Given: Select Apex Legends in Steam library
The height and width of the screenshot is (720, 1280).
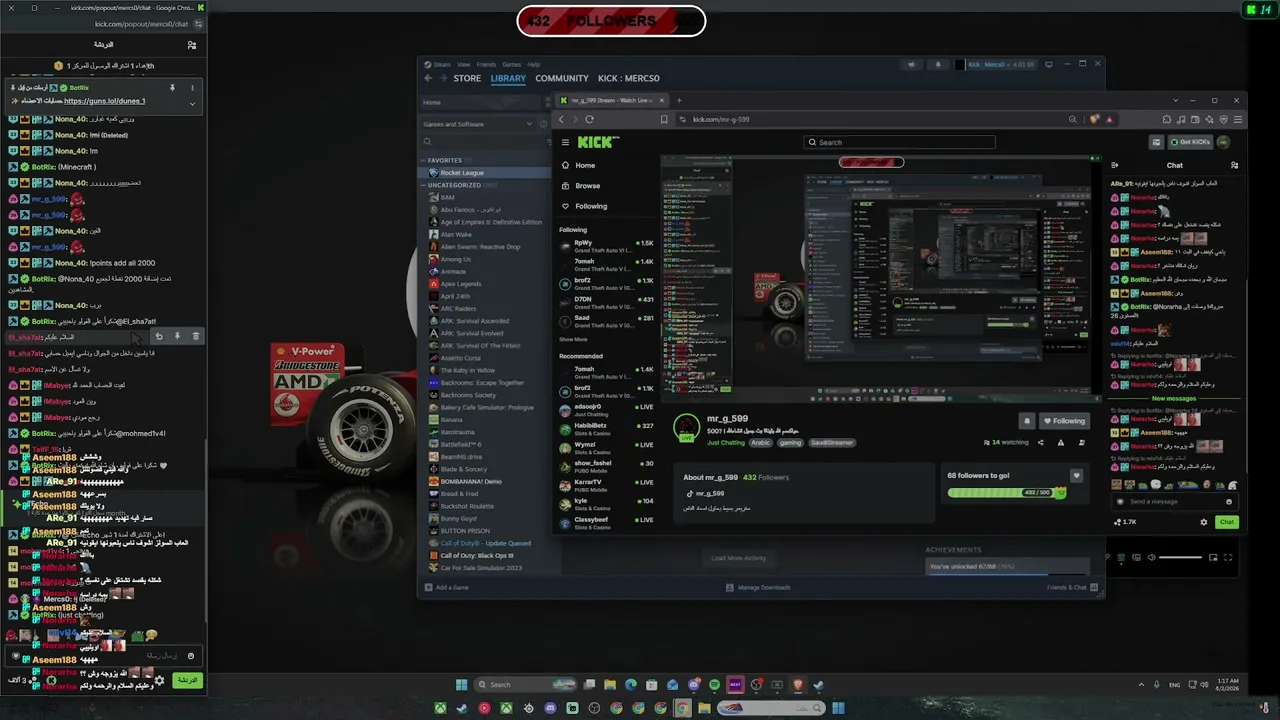Looking at the screenshot, I should click(x=461, y=284).
